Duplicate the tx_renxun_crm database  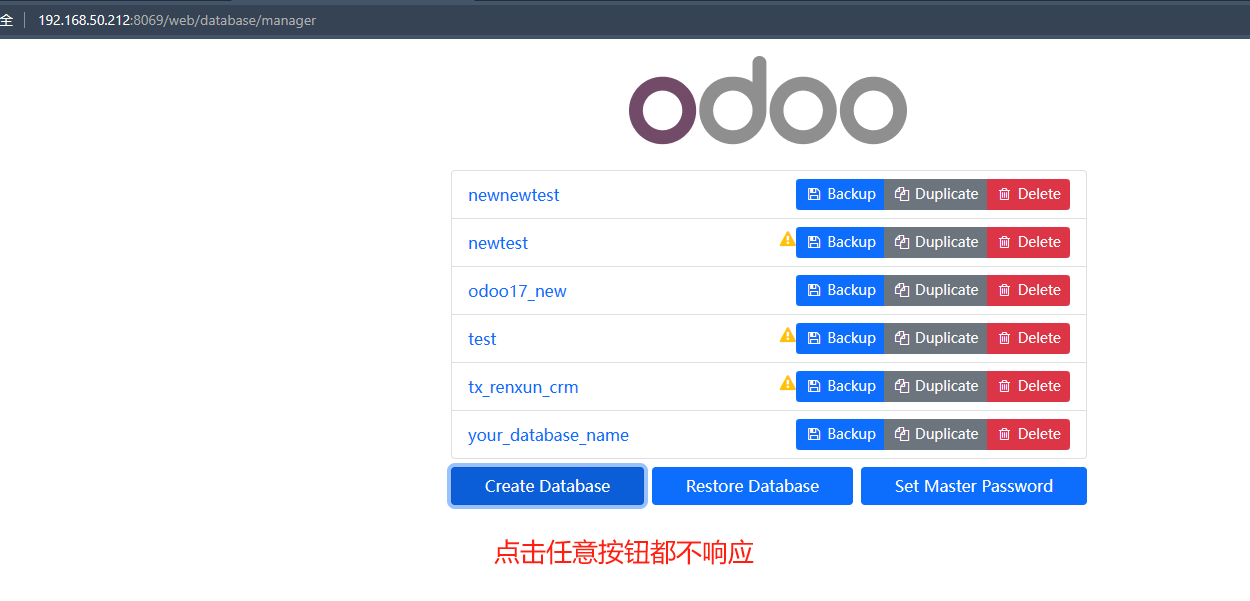click(936, 386)
